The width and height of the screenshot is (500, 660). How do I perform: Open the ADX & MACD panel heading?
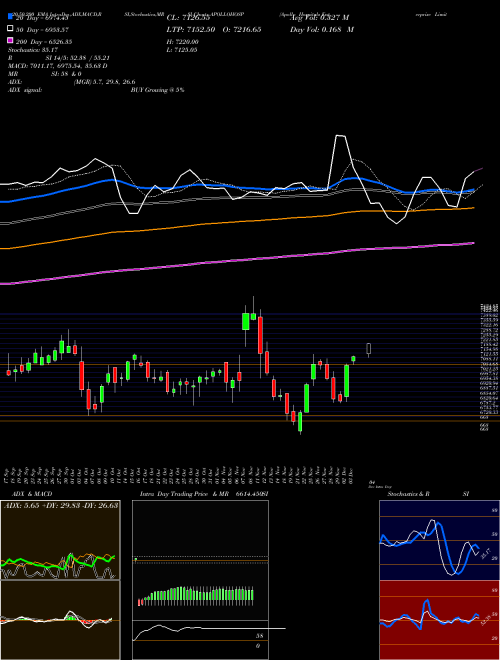tap(32, 494)
